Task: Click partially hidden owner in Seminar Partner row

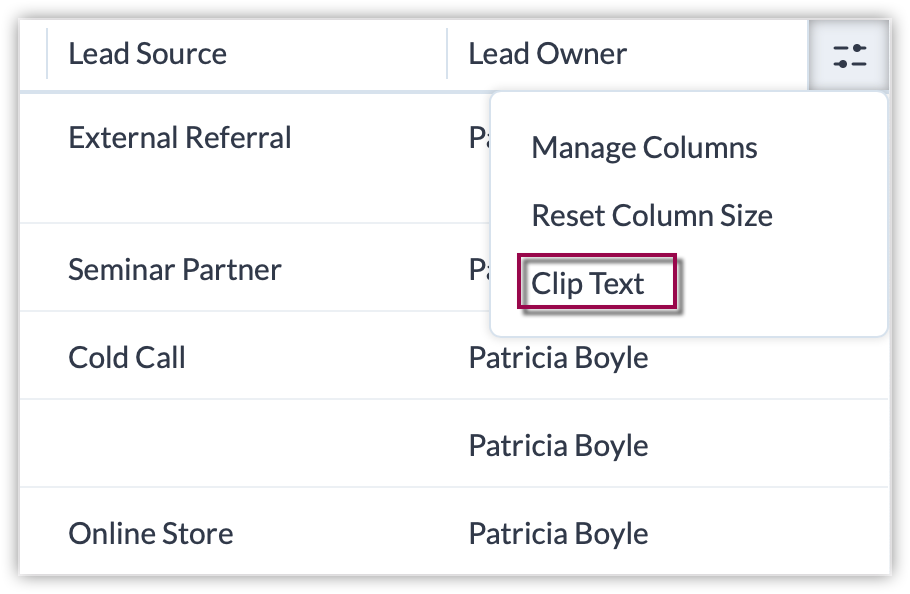Action: click(x=478, y=269)
